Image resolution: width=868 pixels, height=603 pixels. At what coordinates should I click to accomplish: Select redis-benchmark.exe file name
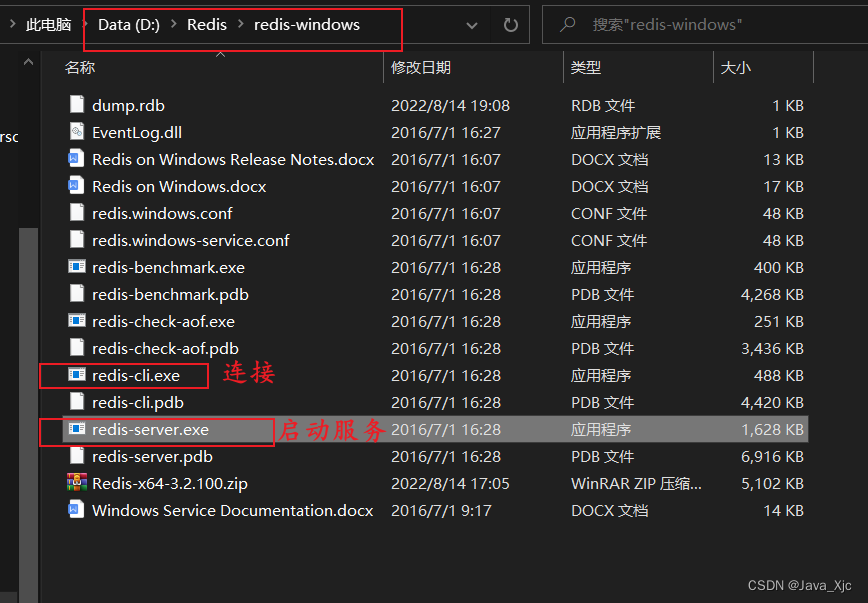168,267
